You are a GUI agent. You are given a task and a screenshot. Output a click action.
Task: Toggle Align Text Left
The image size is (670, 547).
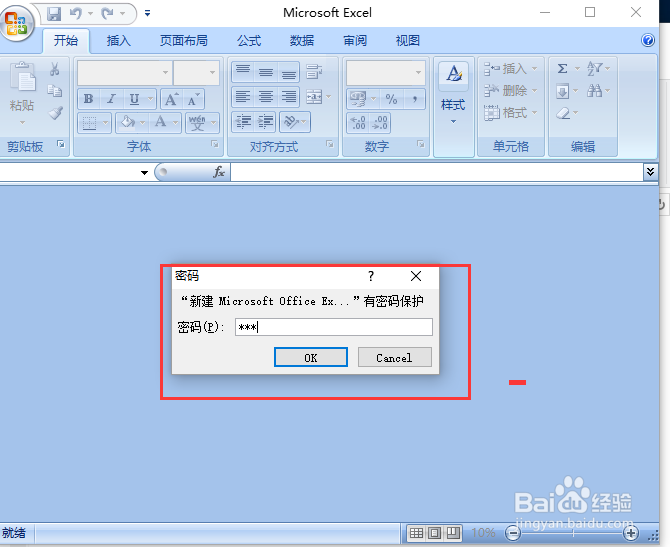pyautogui.click(x=243, y=97)
